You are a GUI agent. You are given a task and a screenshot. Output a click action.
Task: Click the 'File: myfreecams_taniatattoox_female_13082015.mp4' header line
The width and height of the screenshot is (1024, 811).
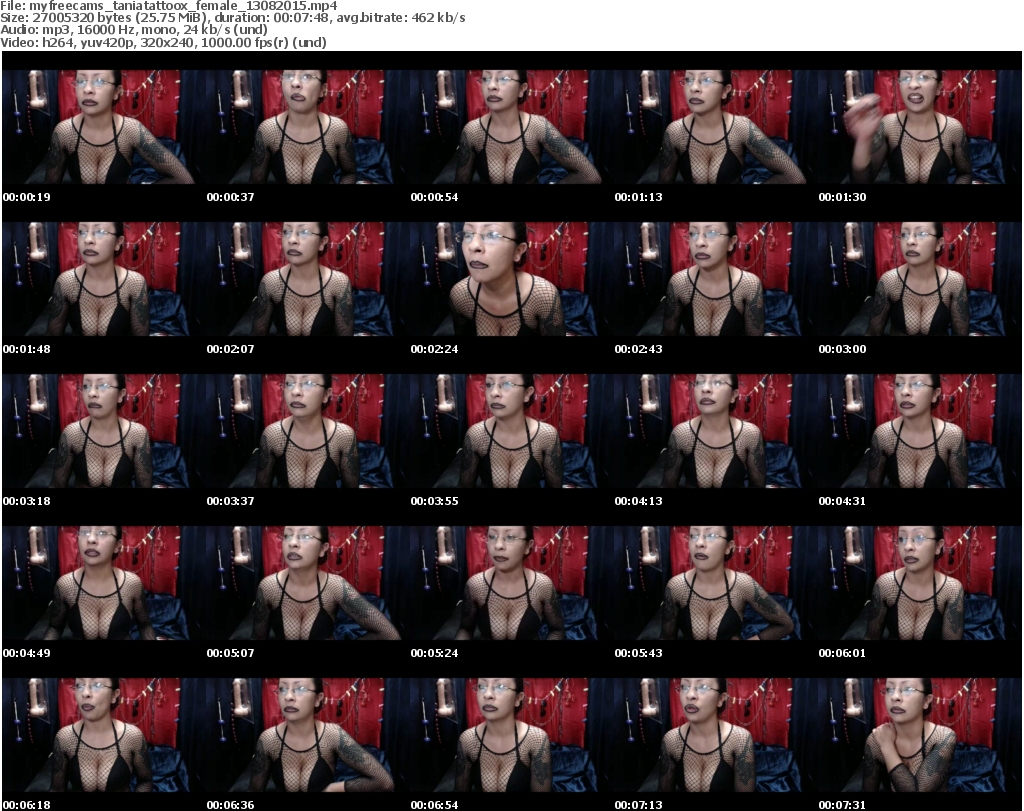pyautogui.click(x=168, y=6)
